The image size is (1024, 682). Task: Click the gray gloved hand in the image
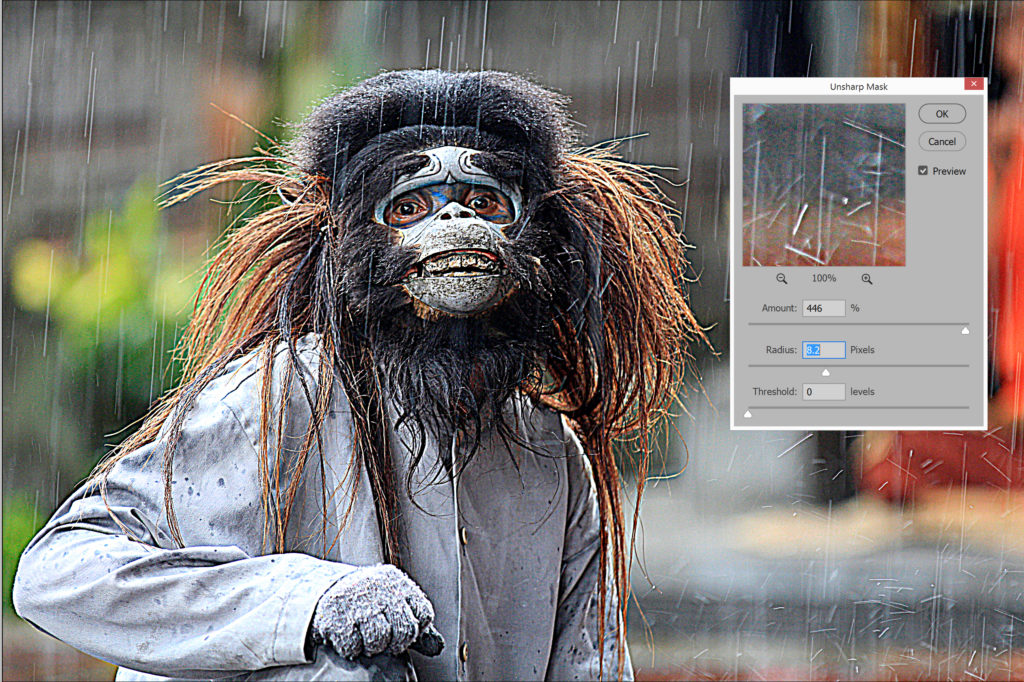pyautogui.click(x=372, y=612)
